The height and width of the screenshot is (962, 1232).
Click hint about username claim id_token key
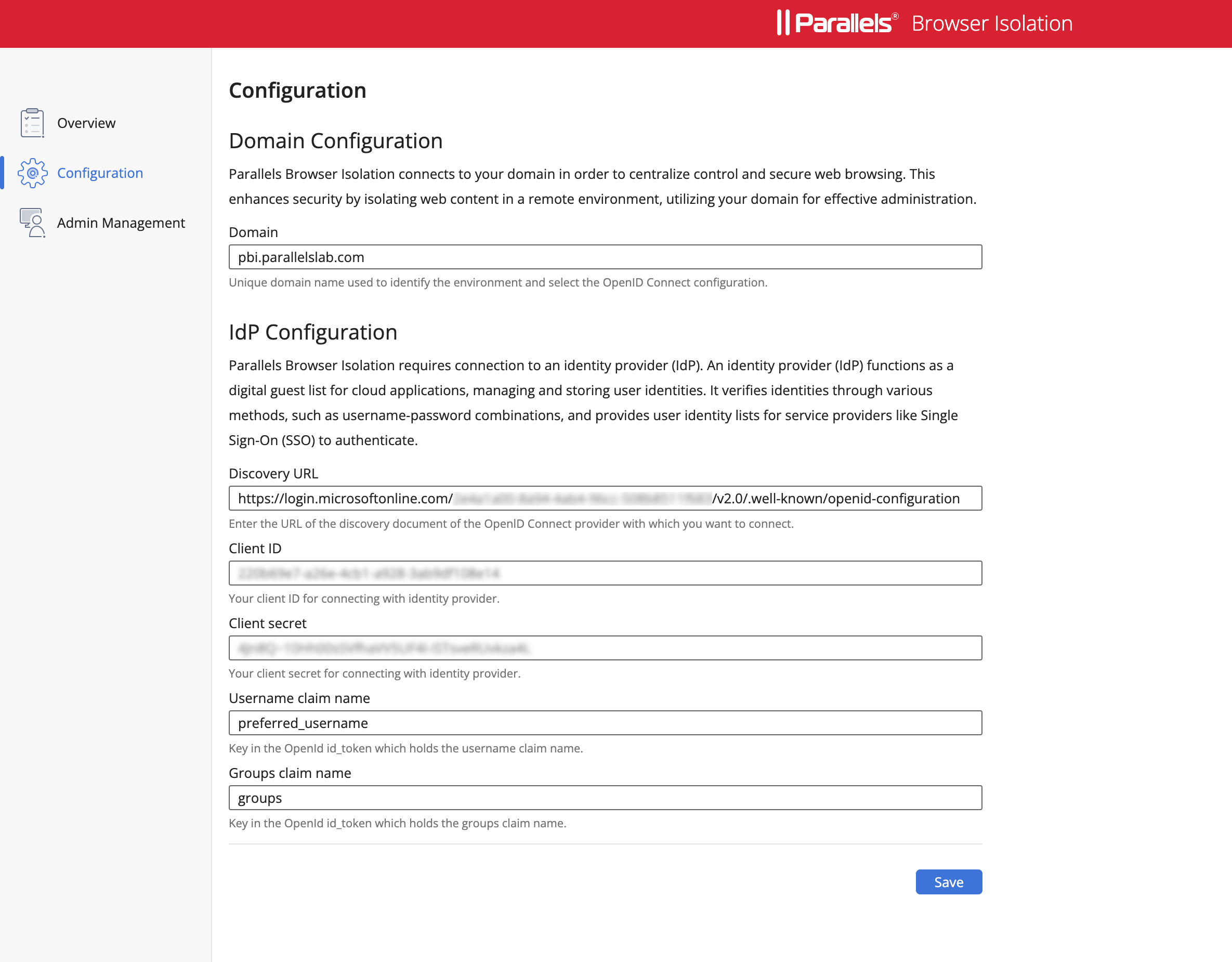point(406,748)
